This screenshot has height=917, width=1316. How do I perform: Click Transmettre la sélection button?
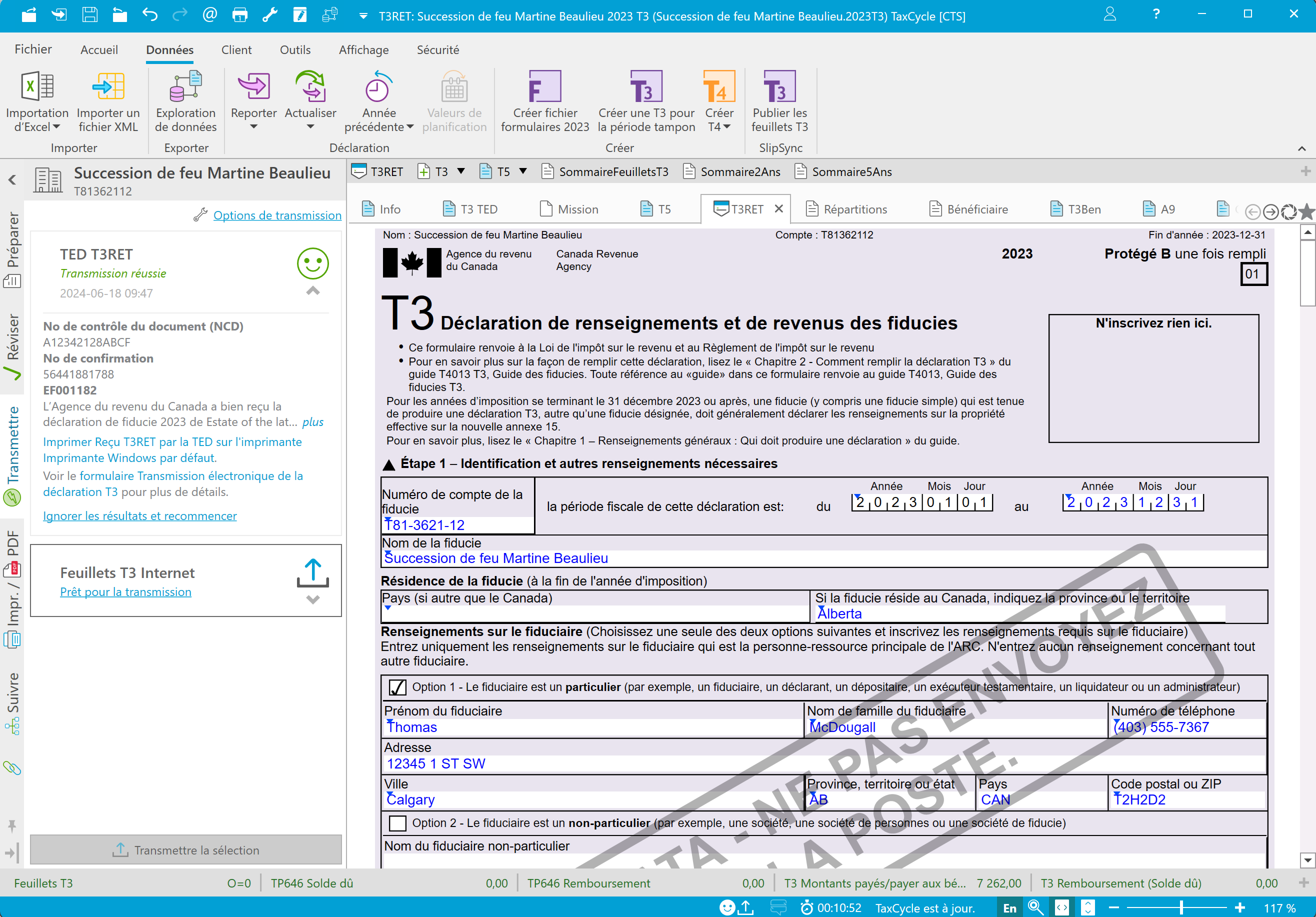click(x=185, y=850)
